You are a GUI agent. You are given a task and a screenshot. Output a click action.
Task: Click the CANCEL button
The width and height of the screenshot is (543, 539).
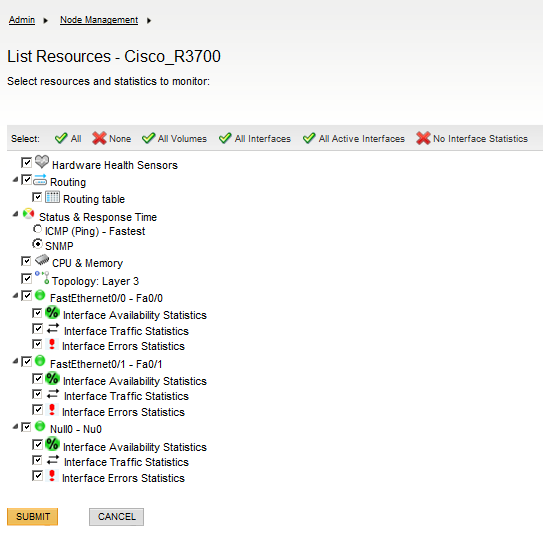coord(116,516)
